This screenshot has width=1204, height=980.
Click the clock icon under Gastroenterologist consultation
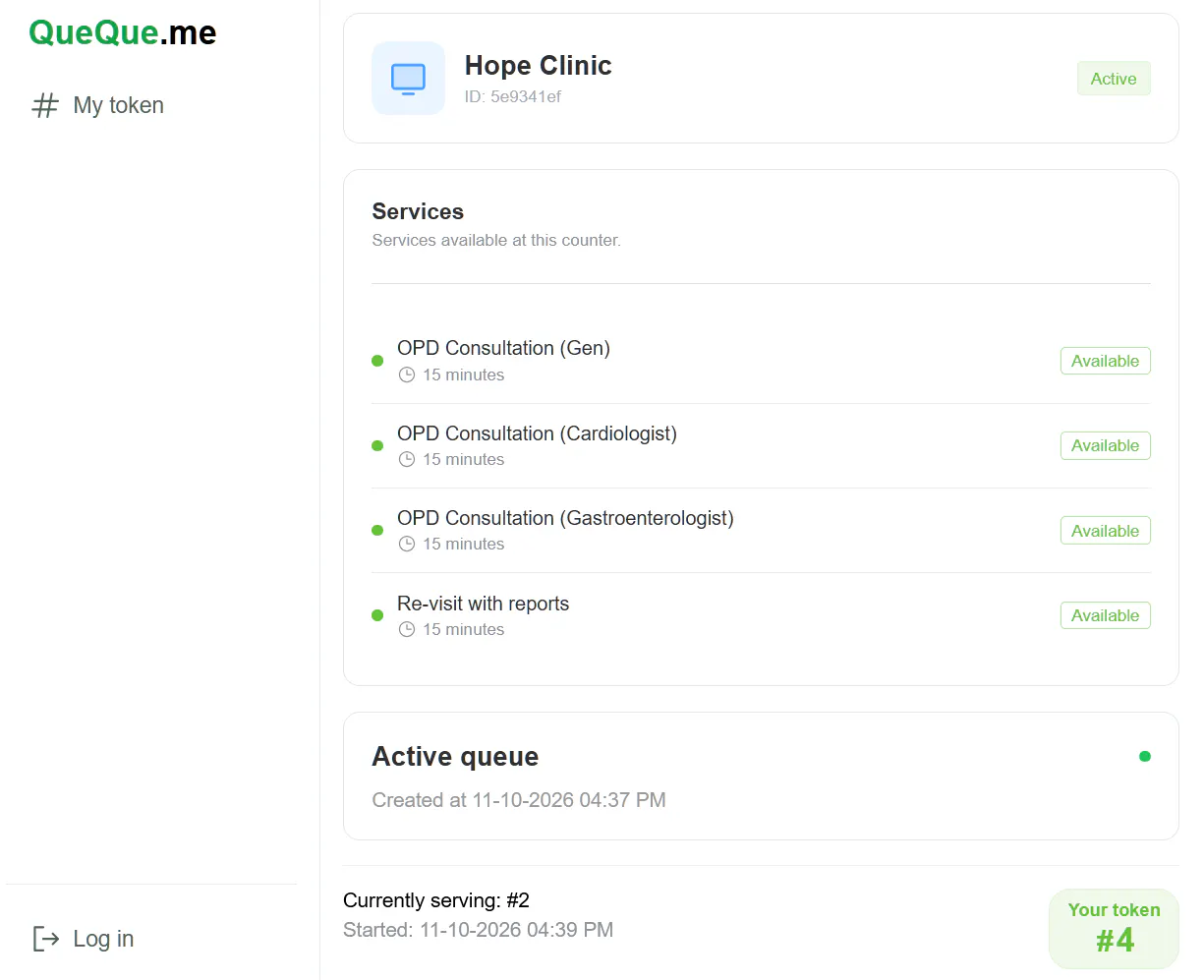[x=407, y=544]
